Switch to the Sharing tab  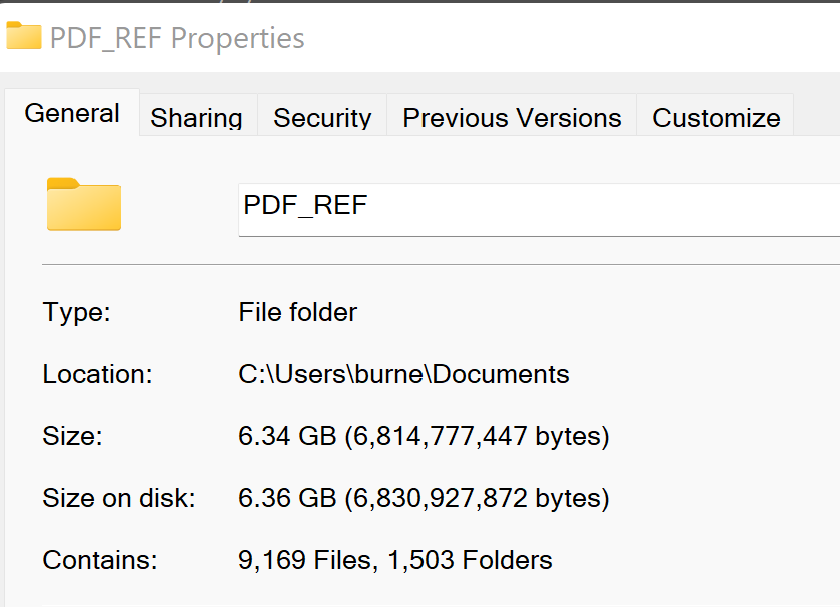click(x=196, y=118)
